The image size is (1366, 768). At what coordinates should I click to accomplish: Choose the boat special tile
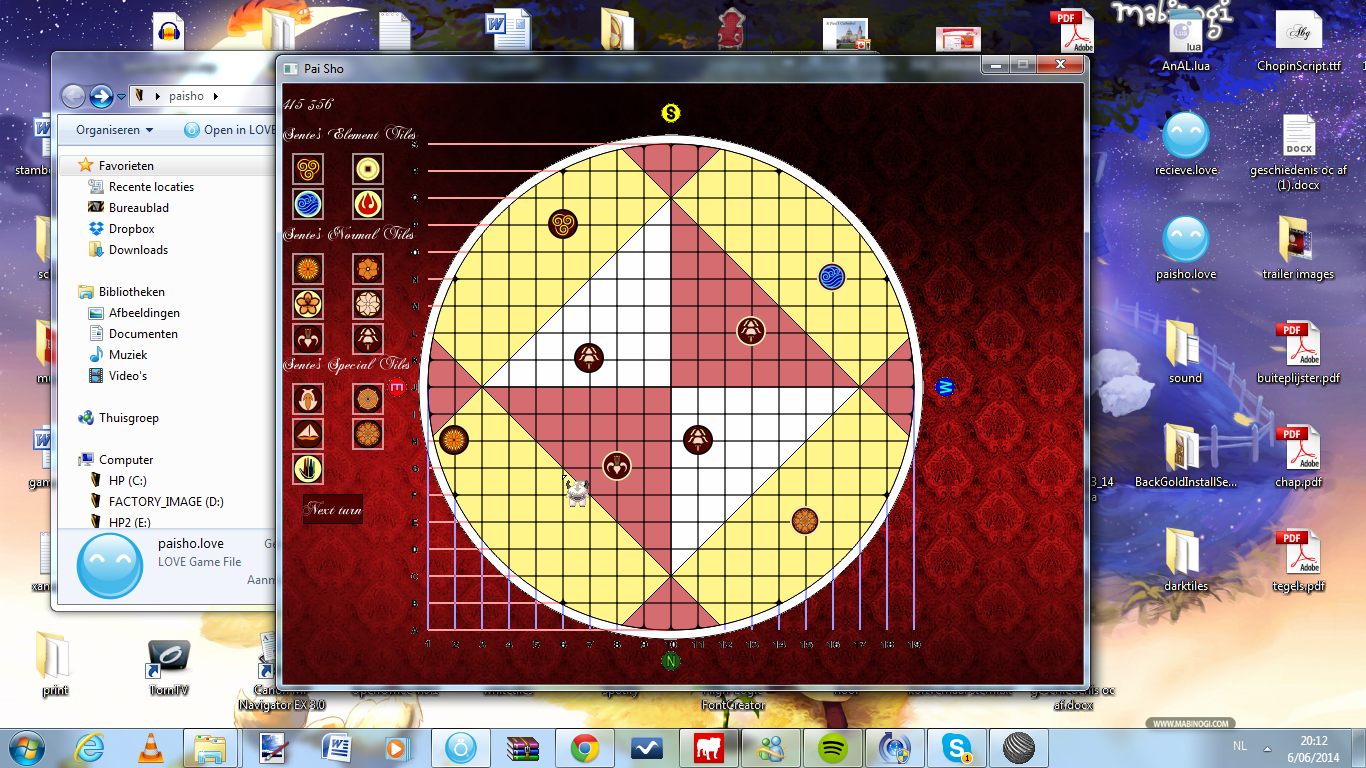click(x=308, y=434)
